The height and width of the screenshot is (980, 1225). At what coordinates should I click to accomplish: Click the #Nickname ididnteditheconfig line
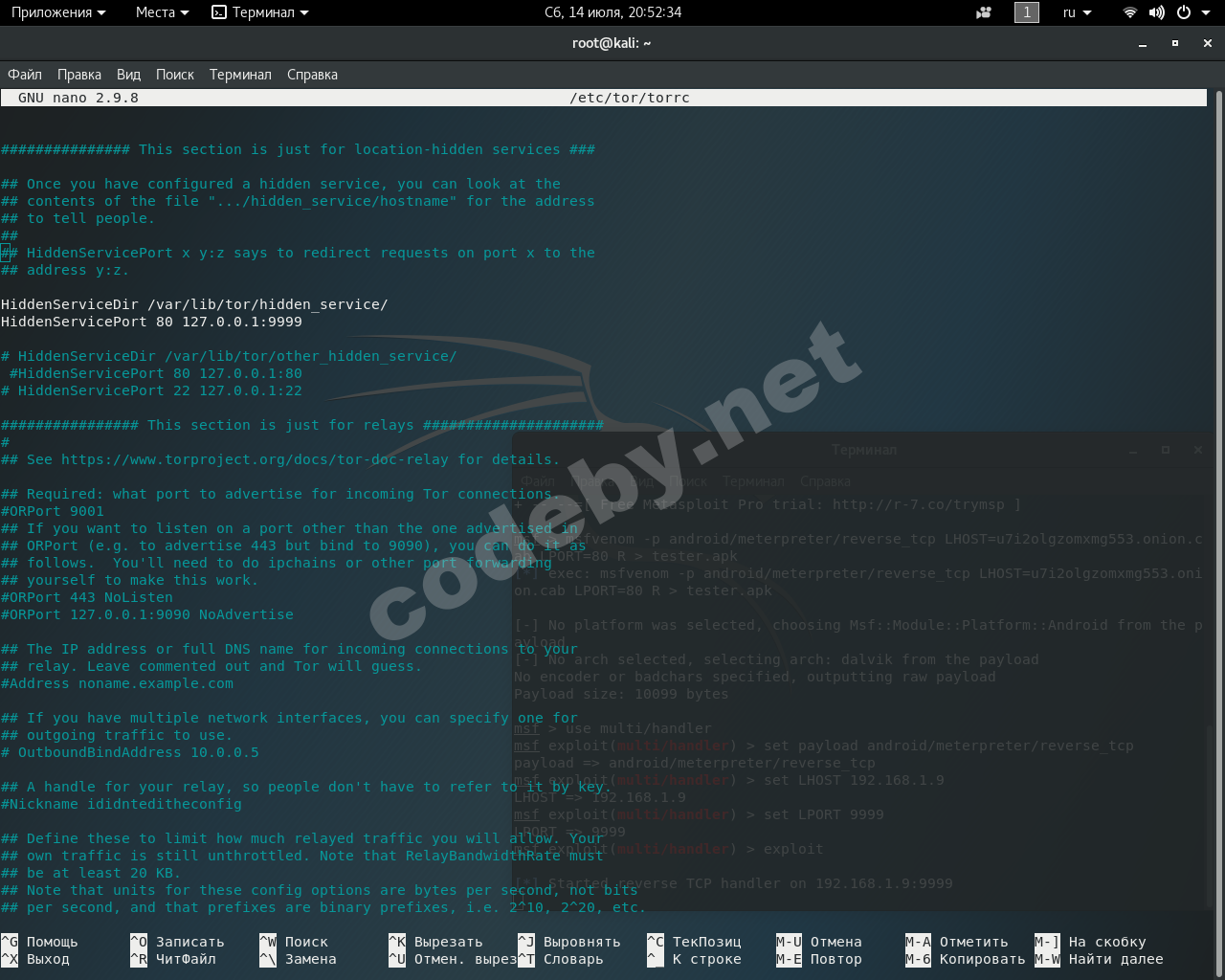(122, 804)
